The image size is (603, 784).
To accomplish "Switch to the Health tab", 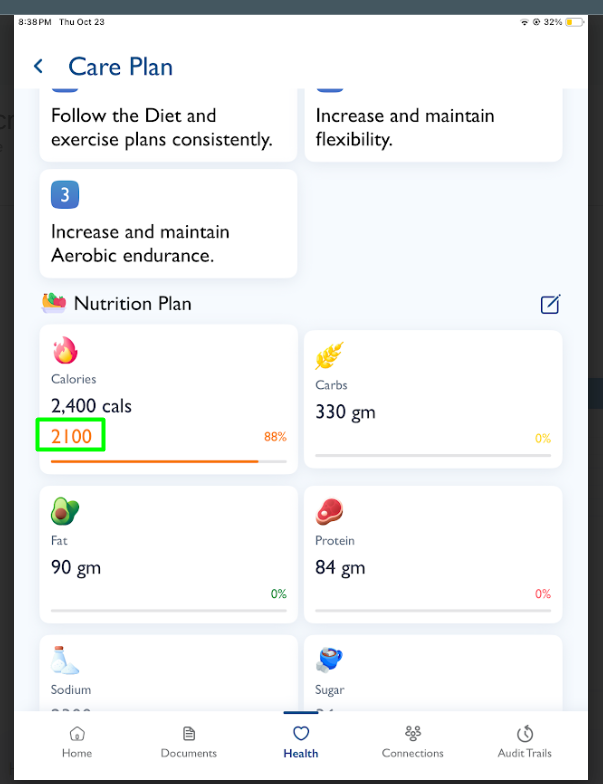I will coord(301,741).
